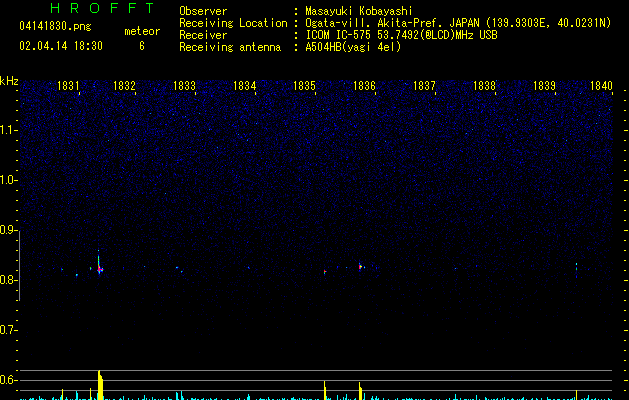Click the 'Receiving antenna' label

point(230,47)
